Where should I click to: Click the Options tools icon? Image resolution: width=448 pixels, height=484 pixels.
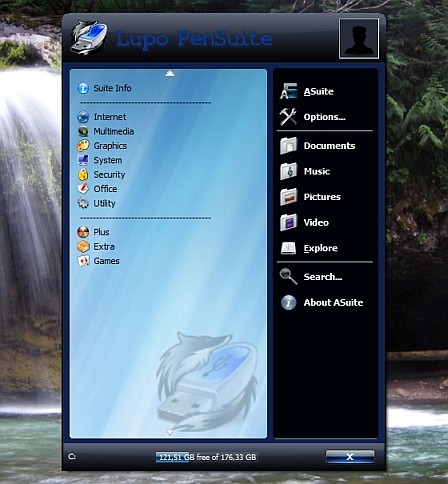coord(288,117)
